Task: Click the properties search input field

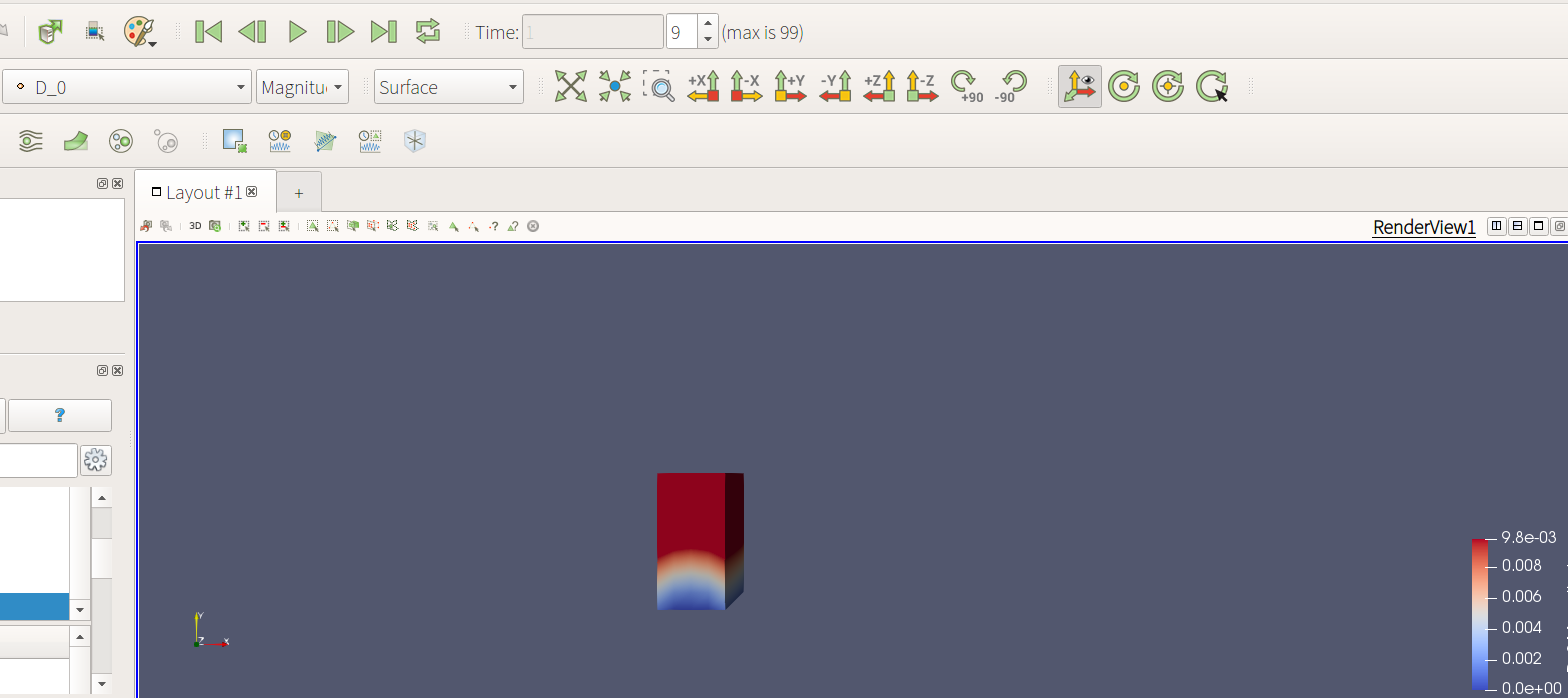Action: pyautogui.click(x=38, y=460)
